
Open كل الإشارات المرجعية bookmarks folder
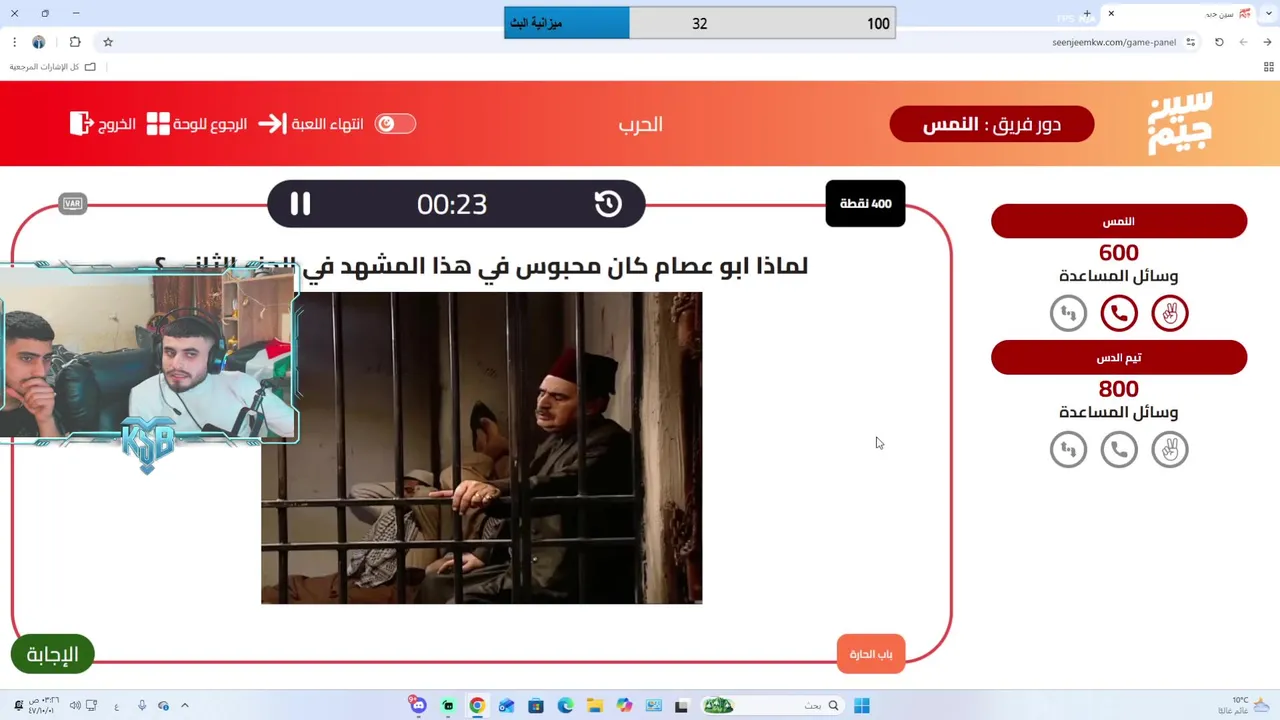click(x=53, y=67)
